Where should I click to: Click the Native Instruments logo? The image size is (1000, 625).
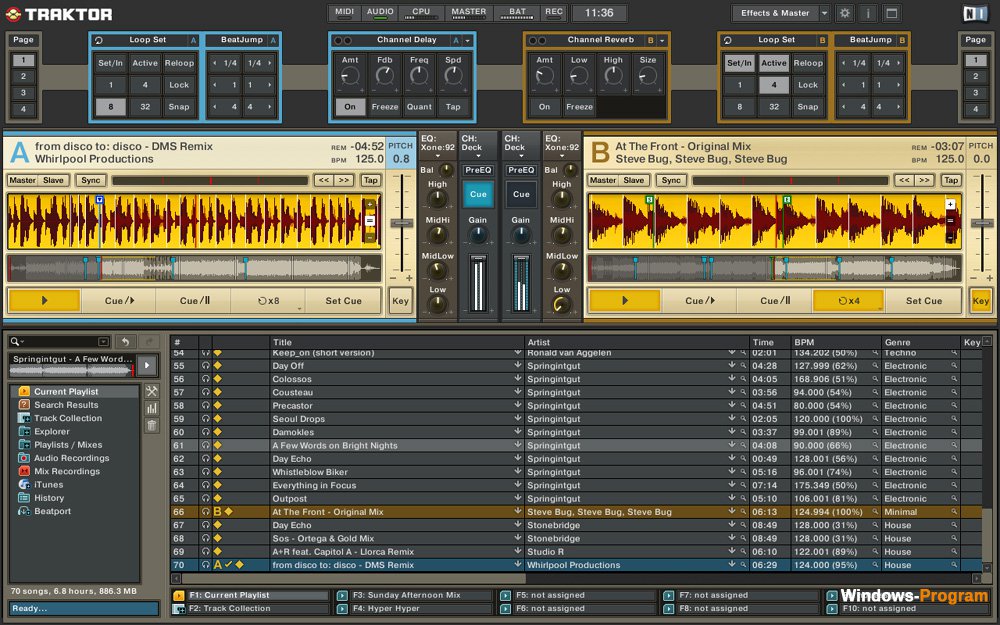975,13
